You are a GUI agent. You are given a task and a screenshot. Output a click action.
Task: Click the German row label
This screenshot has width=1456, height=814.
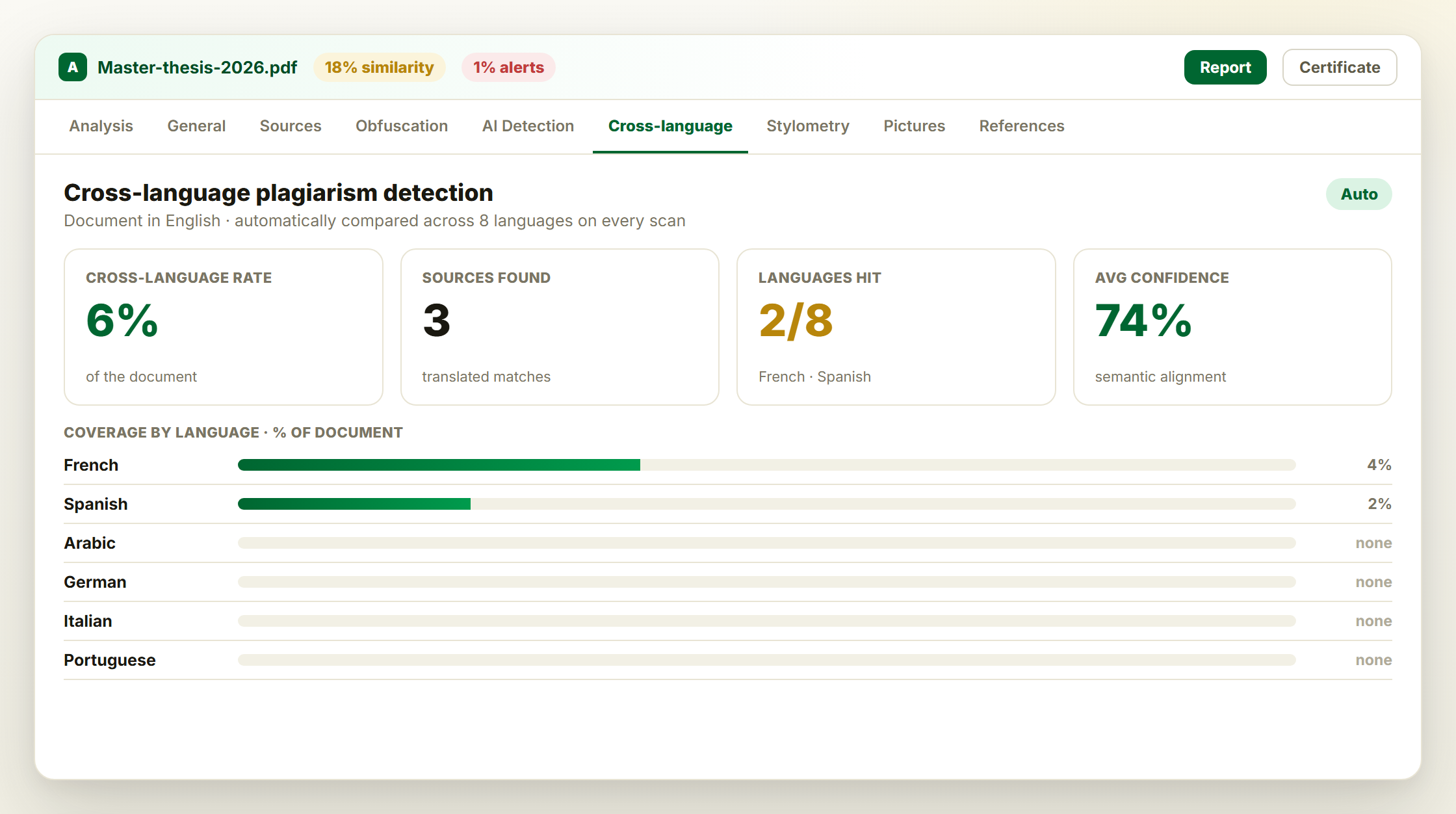(x=95, y=582)
